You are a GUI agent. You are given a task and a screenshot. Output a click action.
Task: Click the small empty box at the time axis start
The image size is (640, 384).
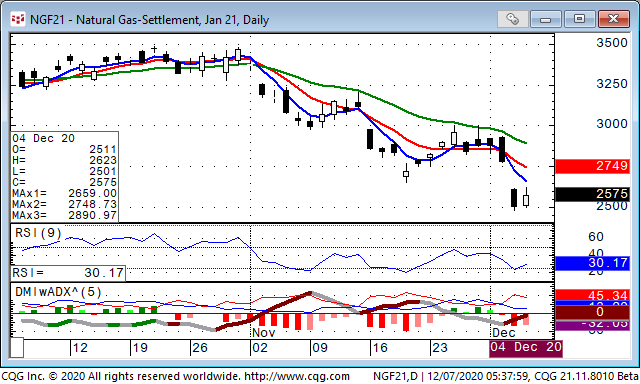click(17, 348)
